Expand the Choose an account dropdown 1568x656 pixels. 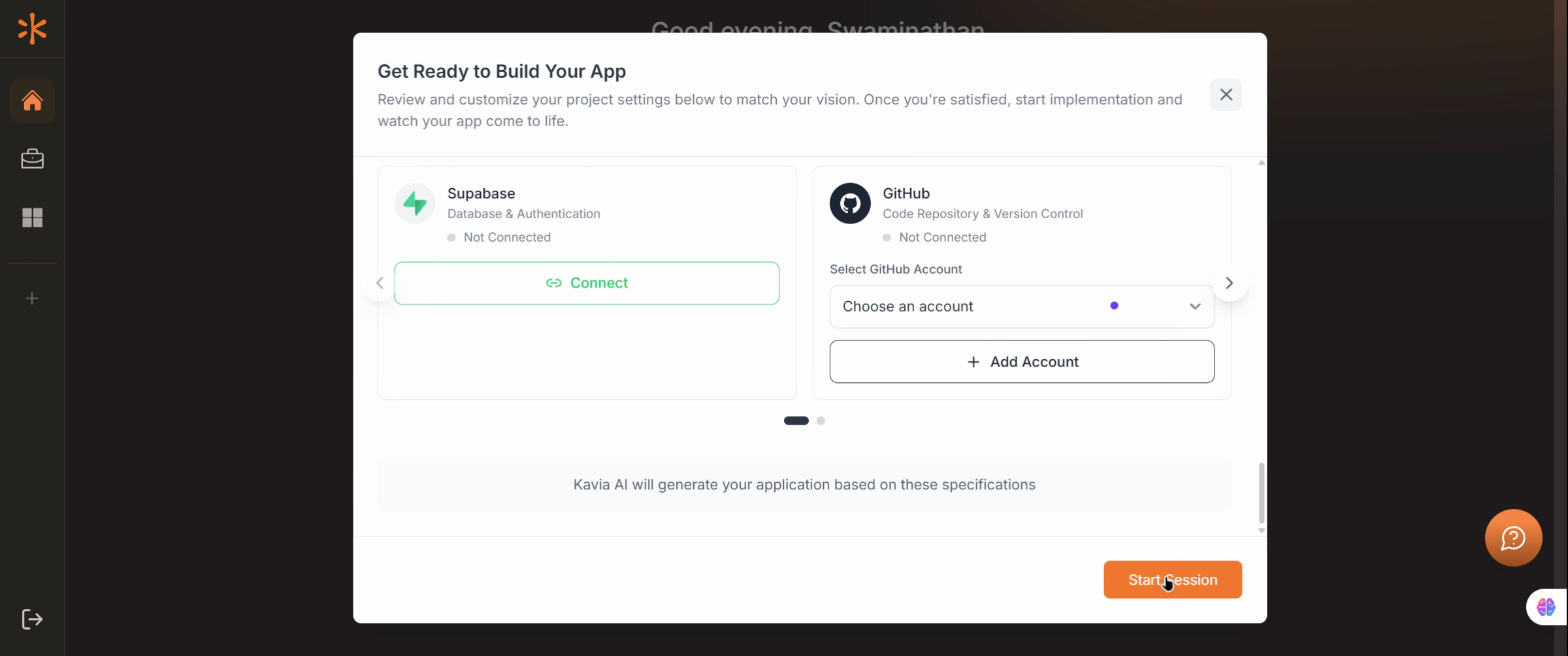1022,306
